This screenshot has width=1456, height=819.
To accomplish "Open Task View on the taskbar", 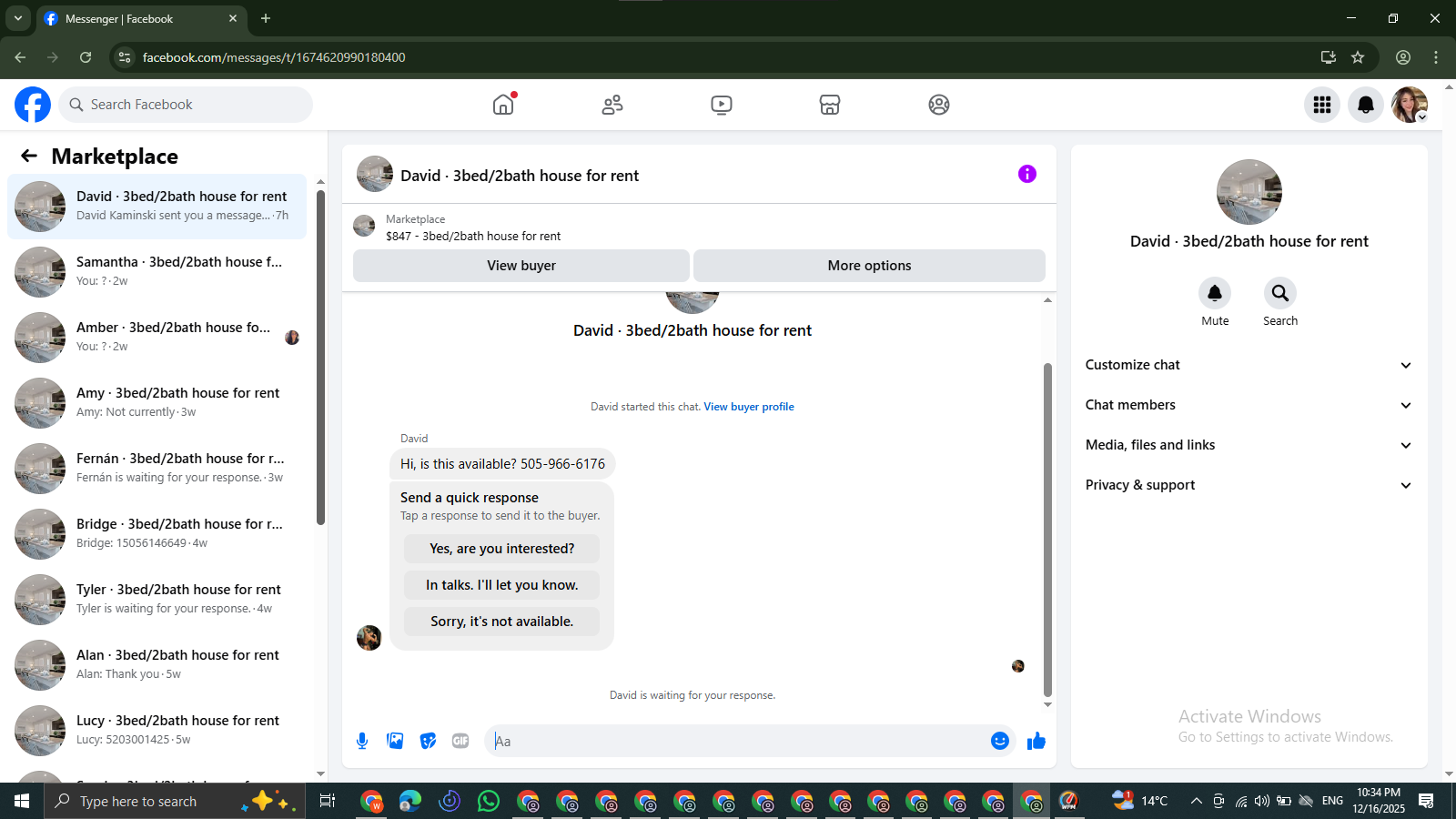I will coord(328,801).
